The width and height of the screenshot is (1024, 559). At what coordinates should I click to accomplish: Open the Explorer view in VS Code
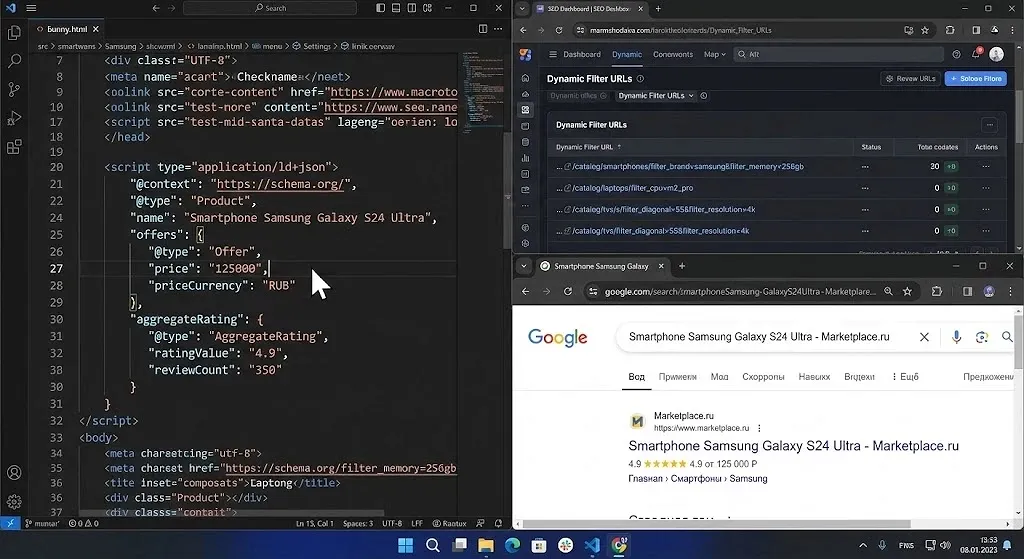tap(14, 33)
